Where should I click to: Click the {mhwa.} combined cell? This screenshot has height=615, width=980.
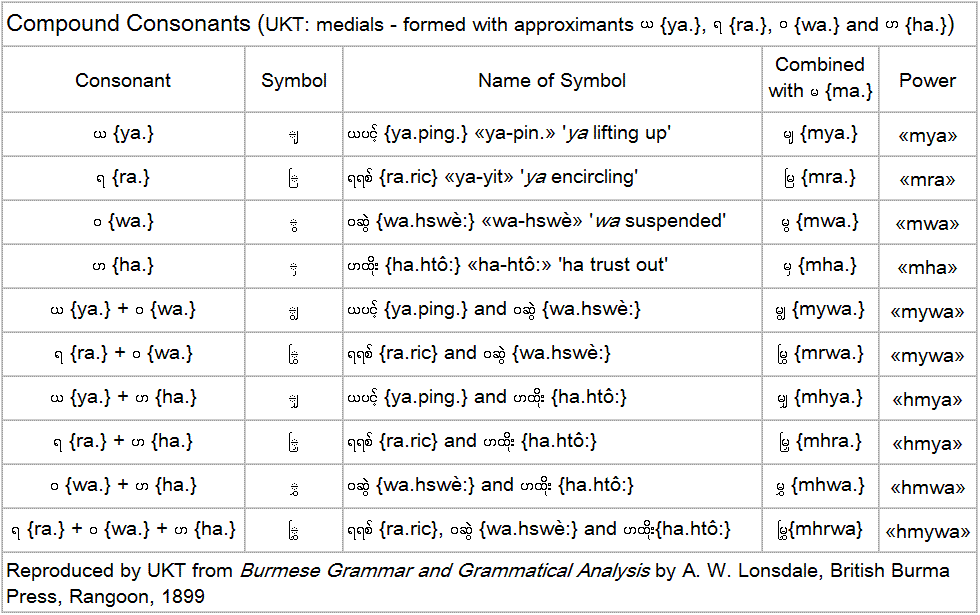pos(820,486)
